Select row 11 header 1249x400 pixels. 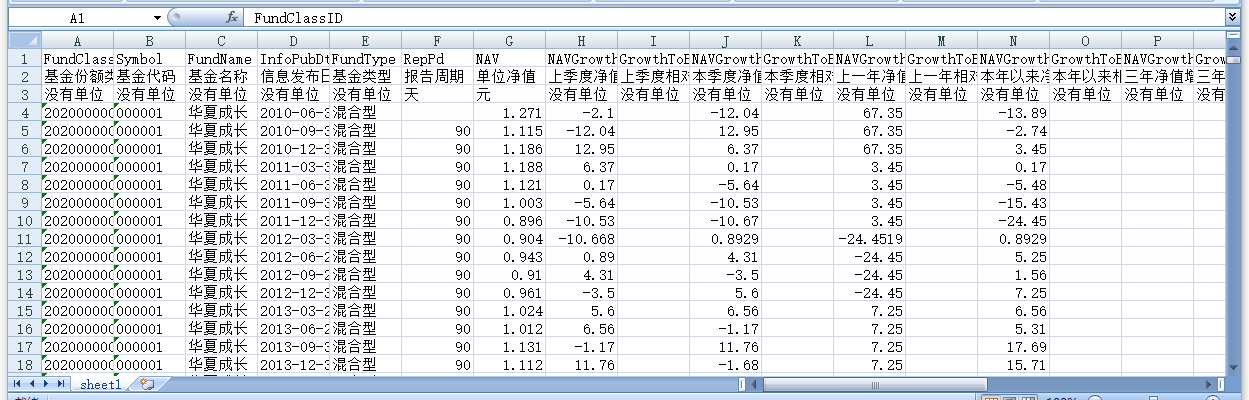pyautogui.click(x=25, y=239)
